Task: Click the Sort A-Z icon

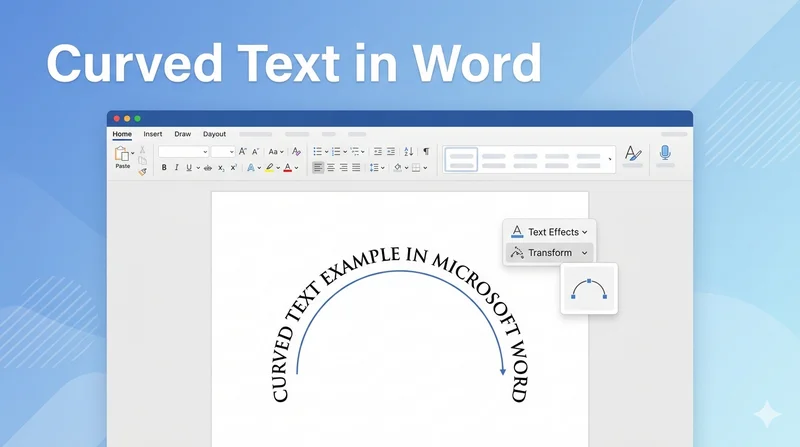Action: pyautogui.click(x=408, y=151)
